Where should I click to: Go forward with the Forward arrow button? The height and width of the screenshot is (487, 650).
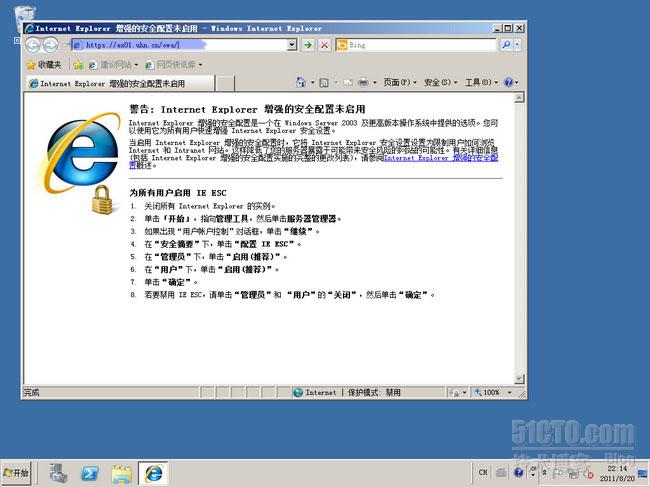51,45
